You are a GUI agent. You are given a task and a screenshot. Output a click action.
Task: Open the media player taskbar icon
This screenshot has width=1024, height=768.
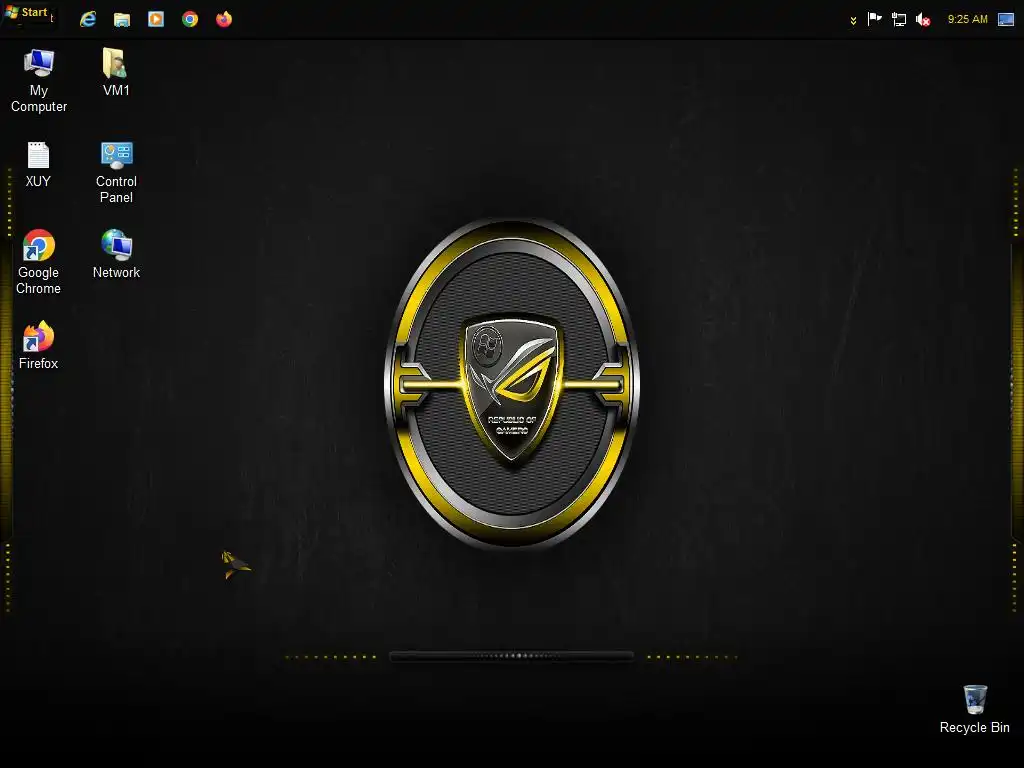156,19
